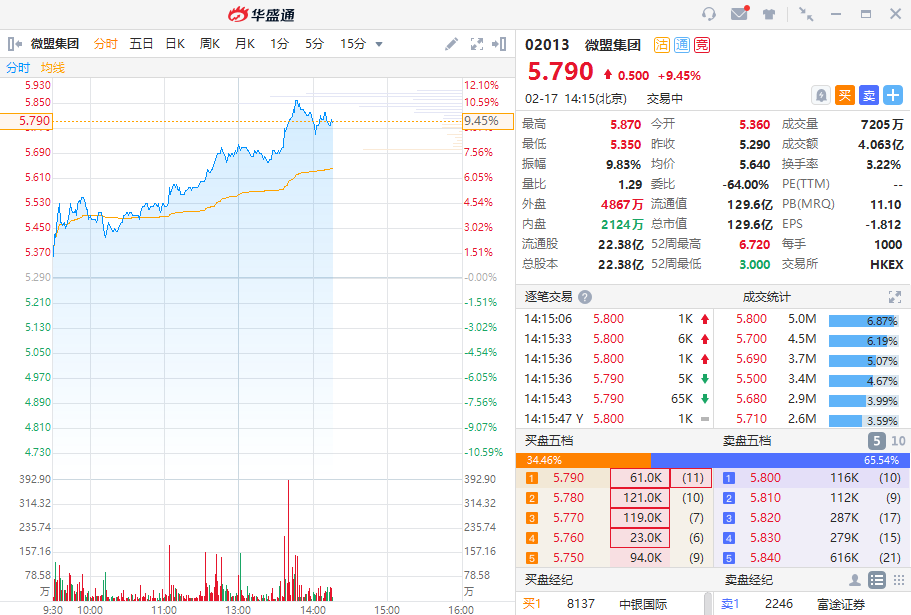Toggle the 均线 average line legend

point(53,67)
